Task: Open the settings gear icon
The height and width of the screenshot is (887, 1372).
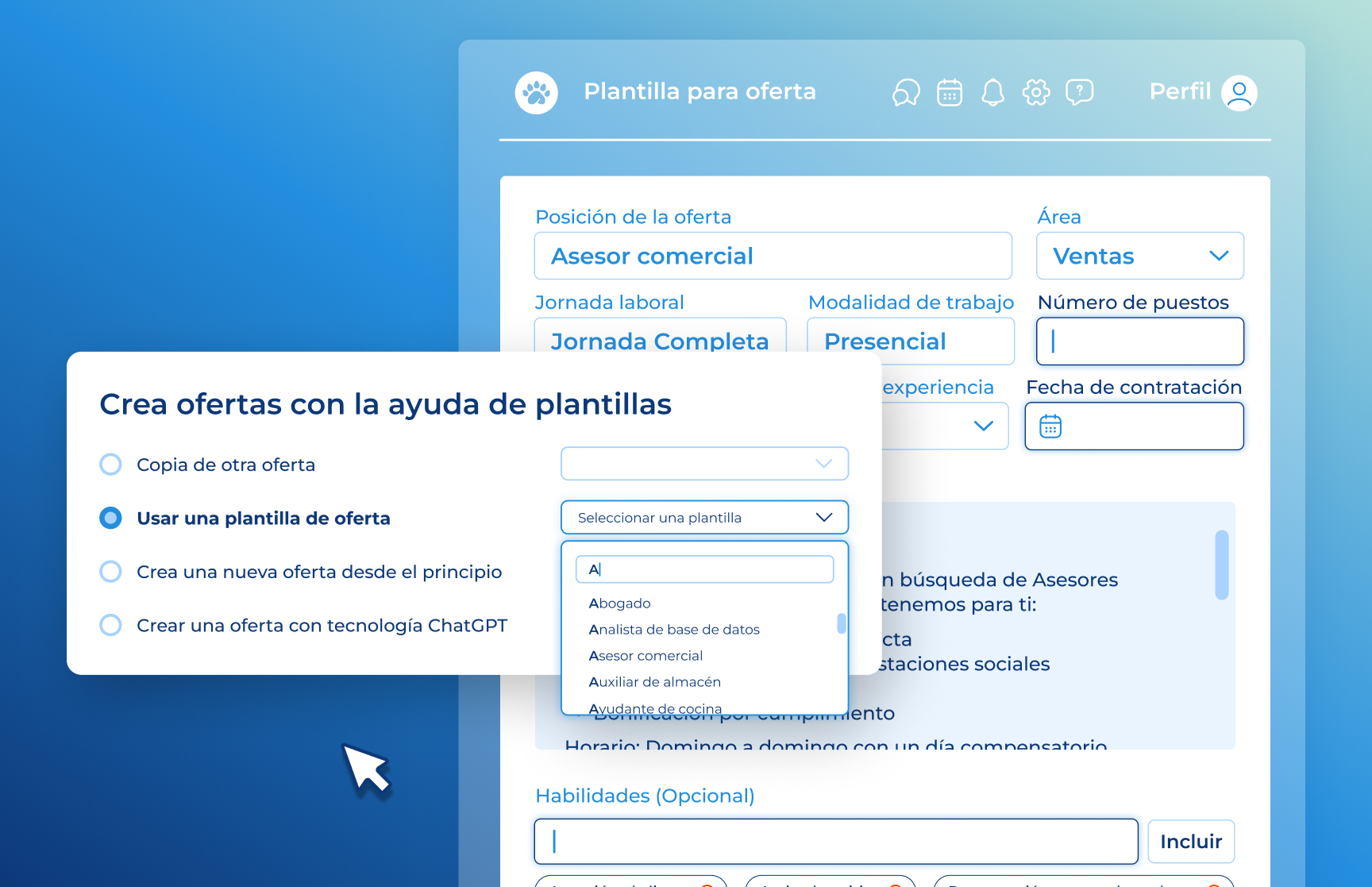Action: (x=1035, y=92)
